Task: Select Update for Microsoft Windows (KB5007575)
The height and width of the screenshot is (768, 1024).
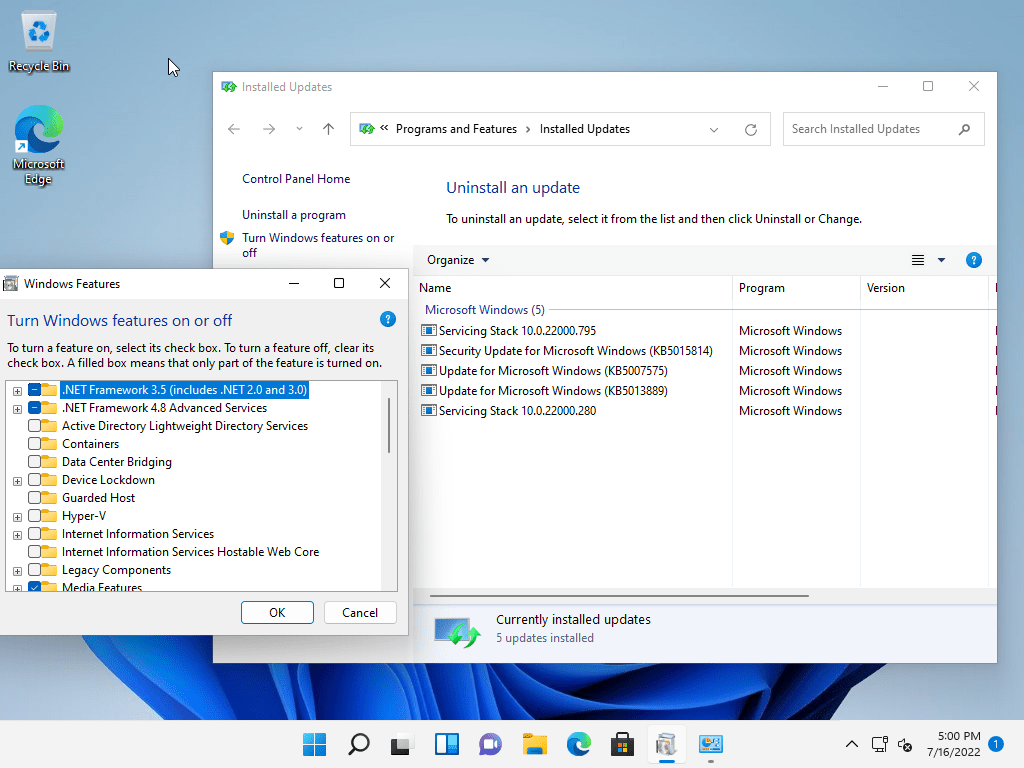Action: pyautogui.click(x=553, y=371)
